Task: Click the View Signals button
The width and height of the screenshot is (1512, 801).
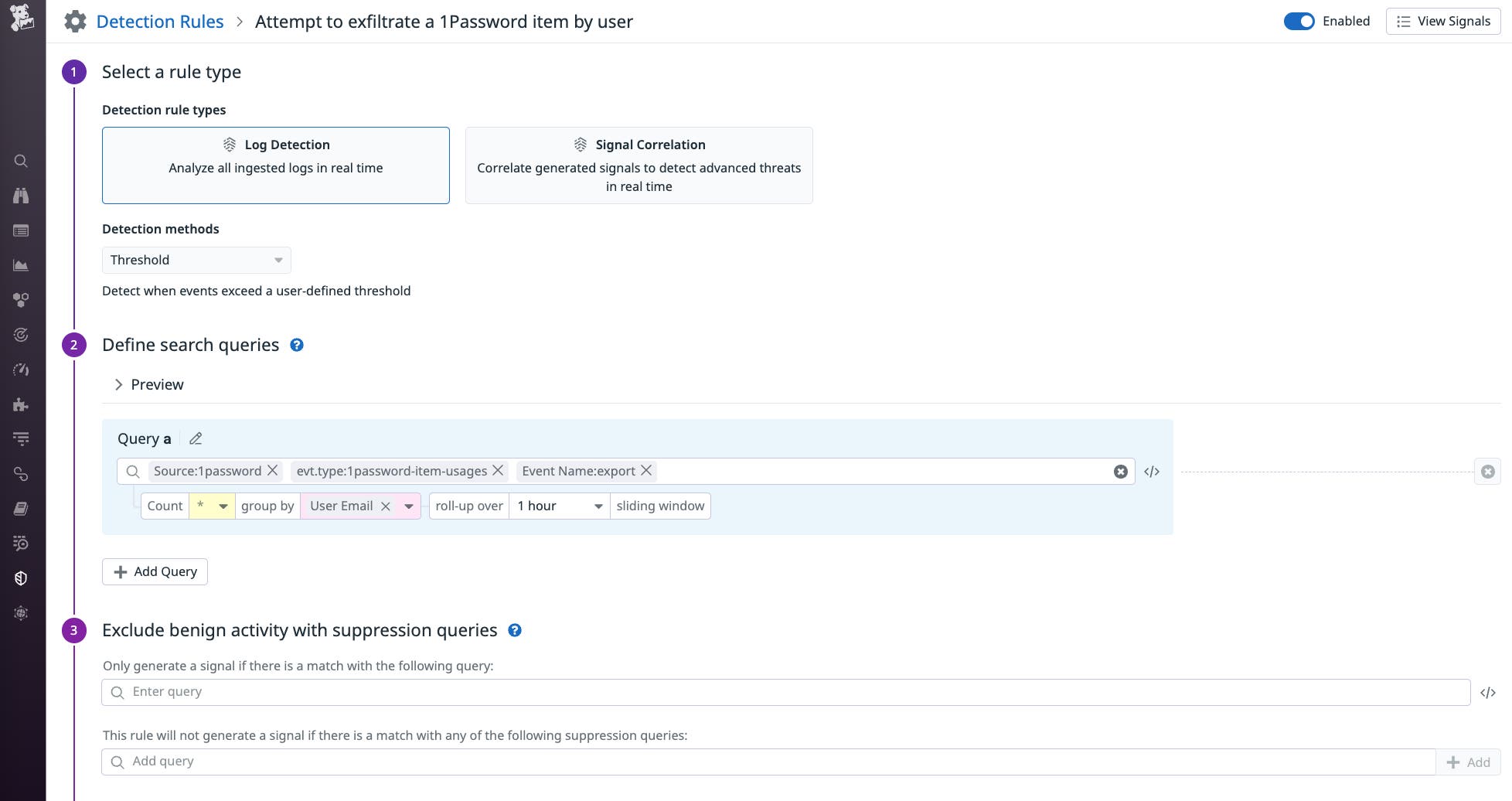Action: tap(1442, 21)
